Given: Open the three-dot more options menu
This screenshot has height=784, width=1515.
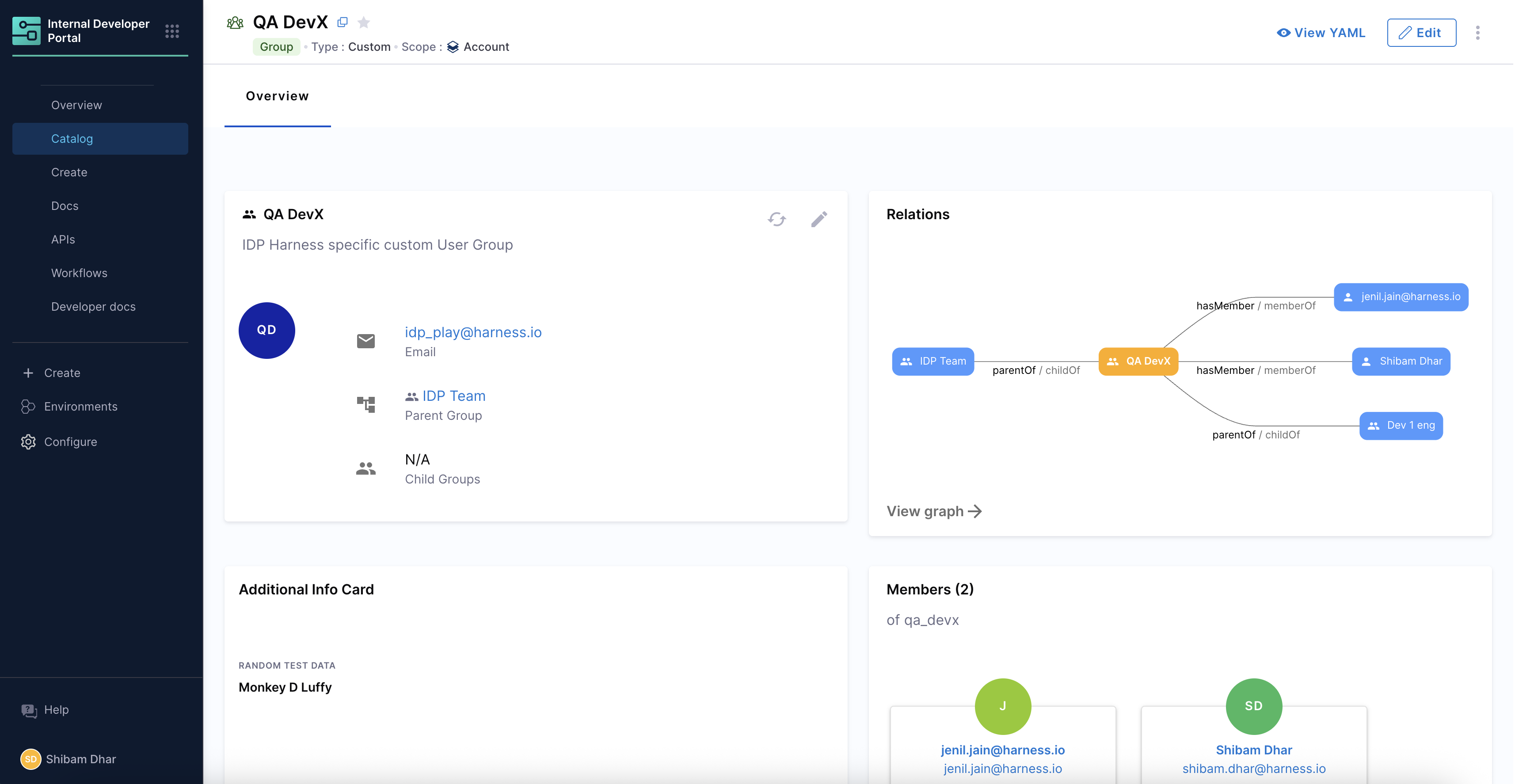Looking at the screenshot, I should (1477, 32).
